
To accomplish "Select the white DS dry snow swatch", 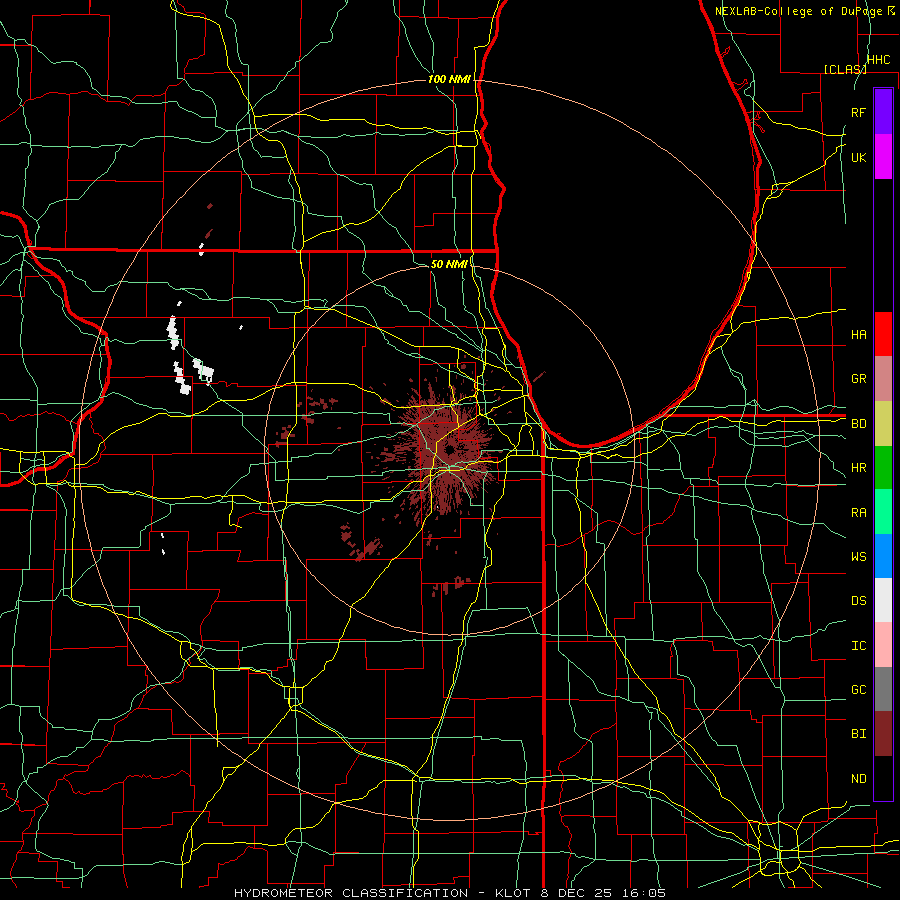I will click(x=883, y=600).
